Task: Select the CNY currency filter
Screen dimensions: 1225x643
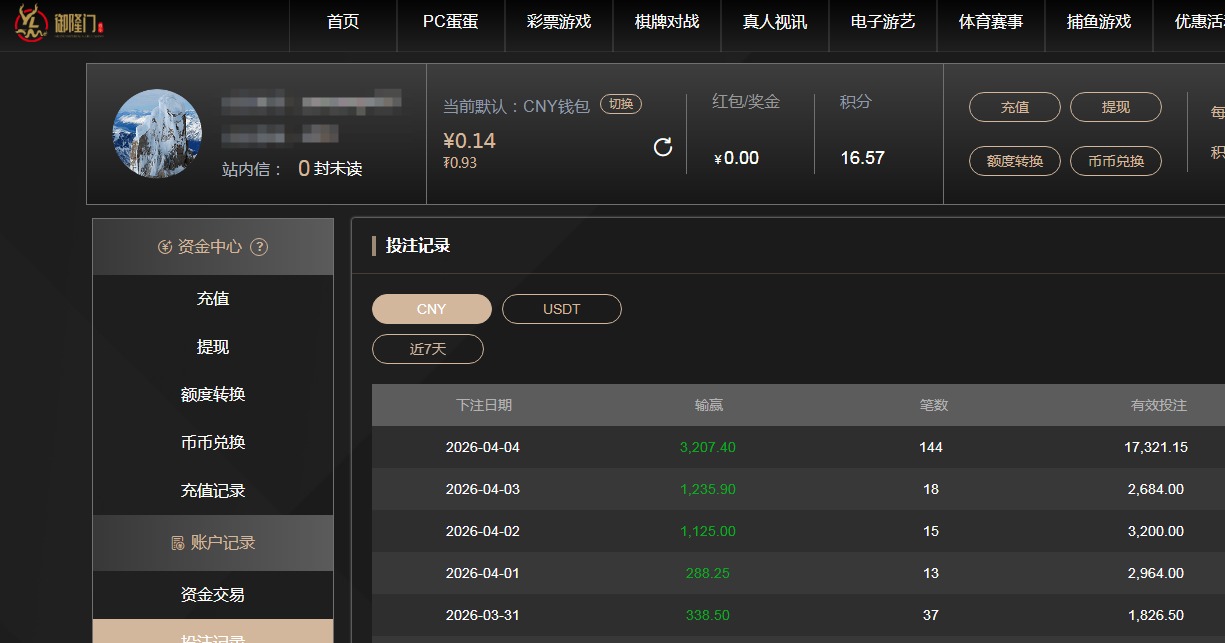Action: (430, 309)
